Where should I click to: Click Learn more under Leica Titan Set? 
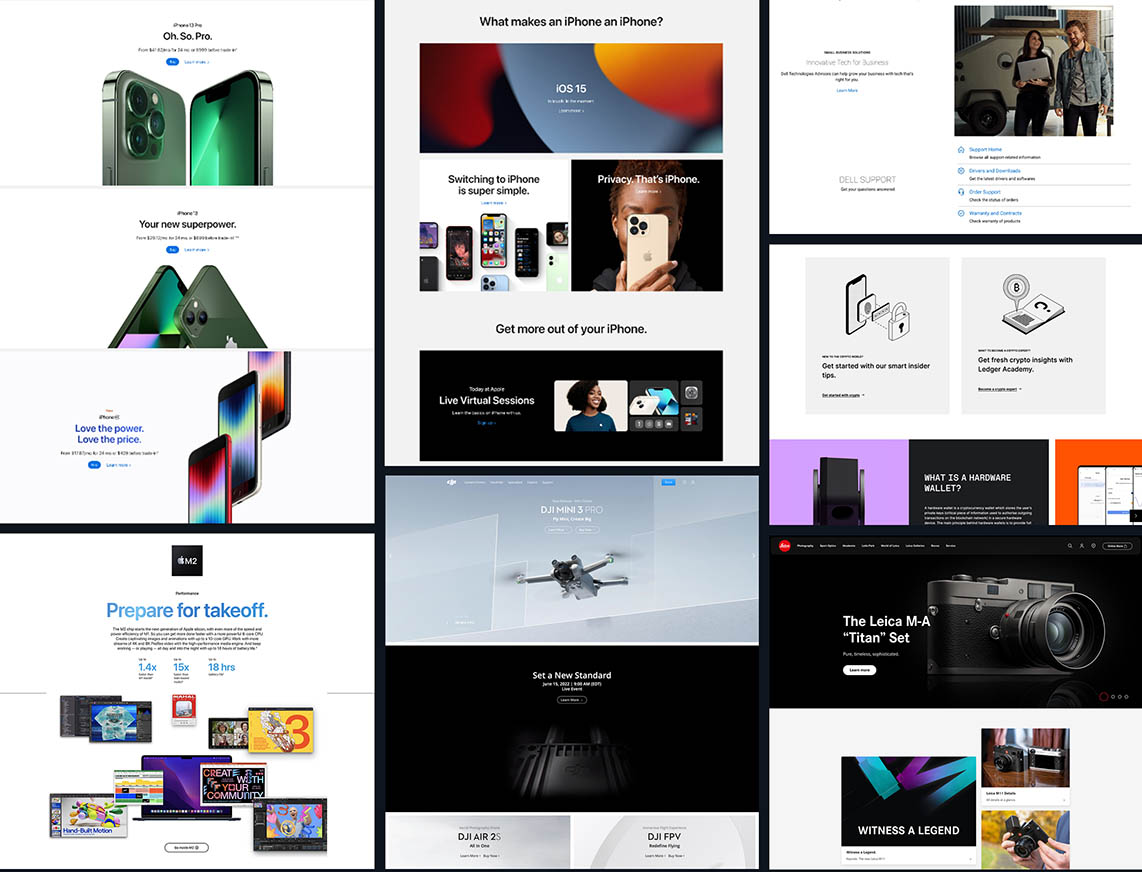(859, 669)
